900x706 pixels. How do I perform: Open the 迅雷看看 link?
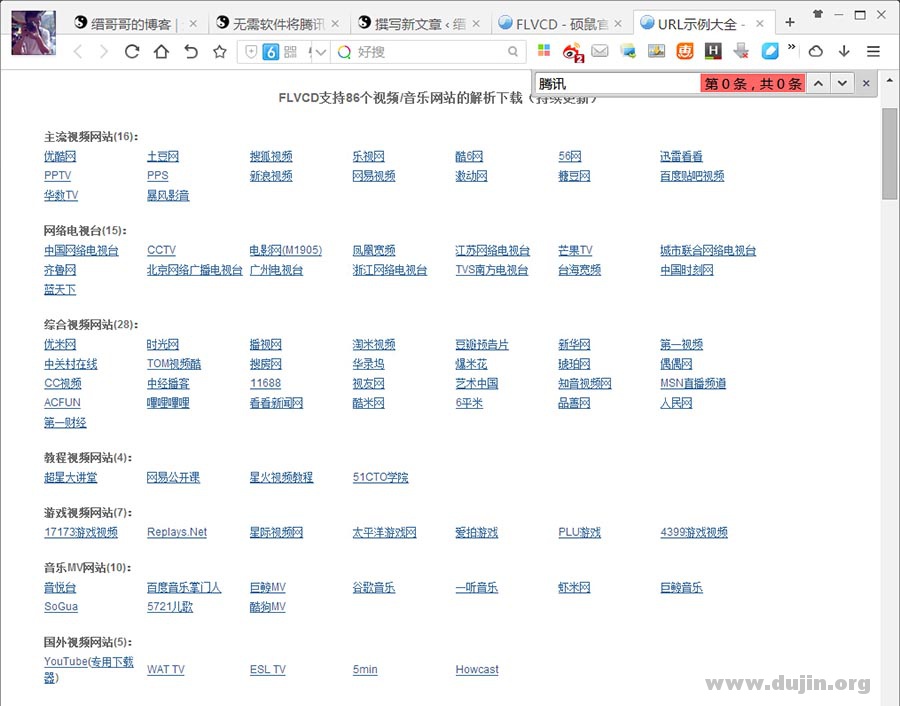pyautogui.click(x=681, y=156)
